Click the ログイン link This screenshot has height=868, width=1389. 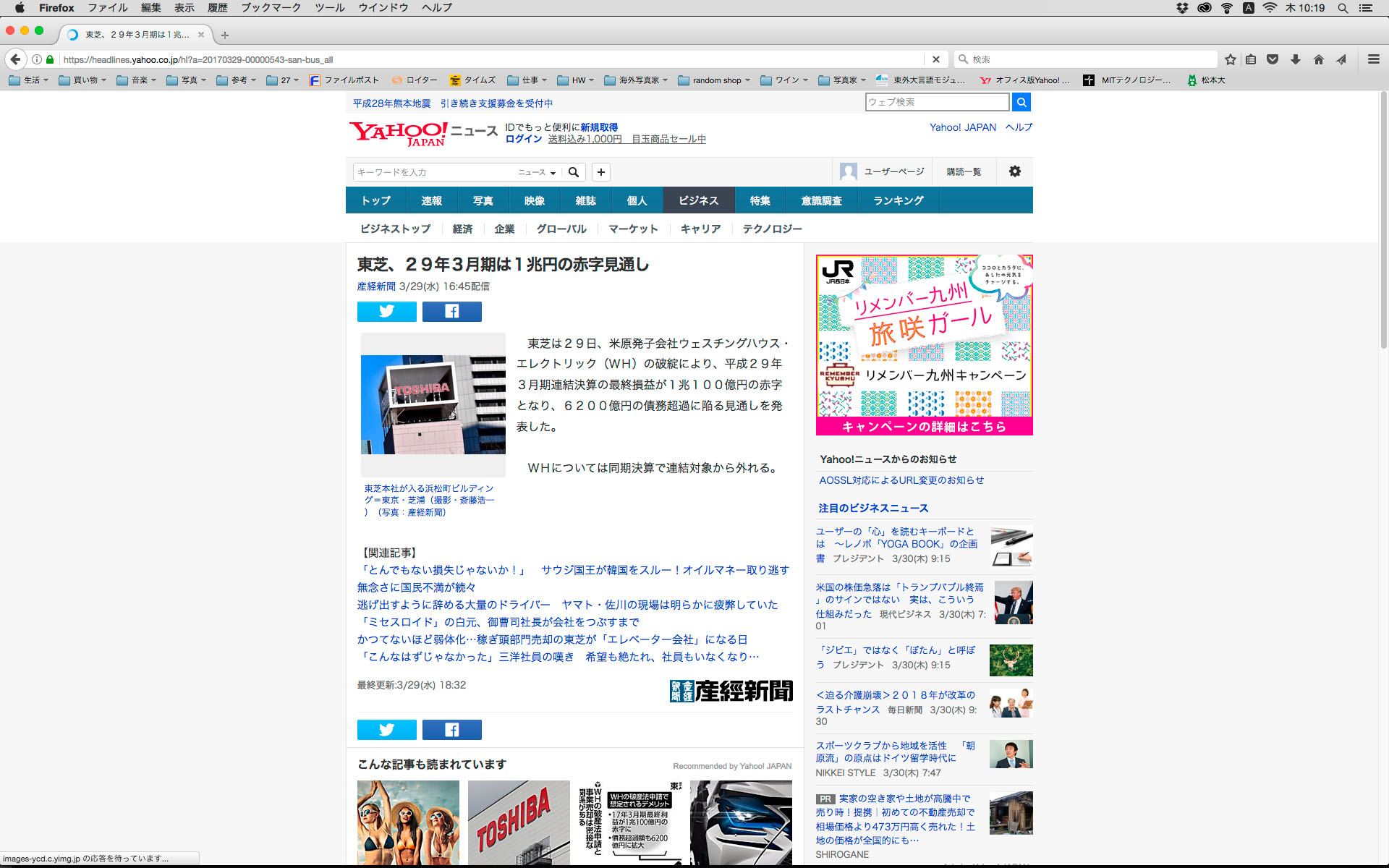point(523,139)
